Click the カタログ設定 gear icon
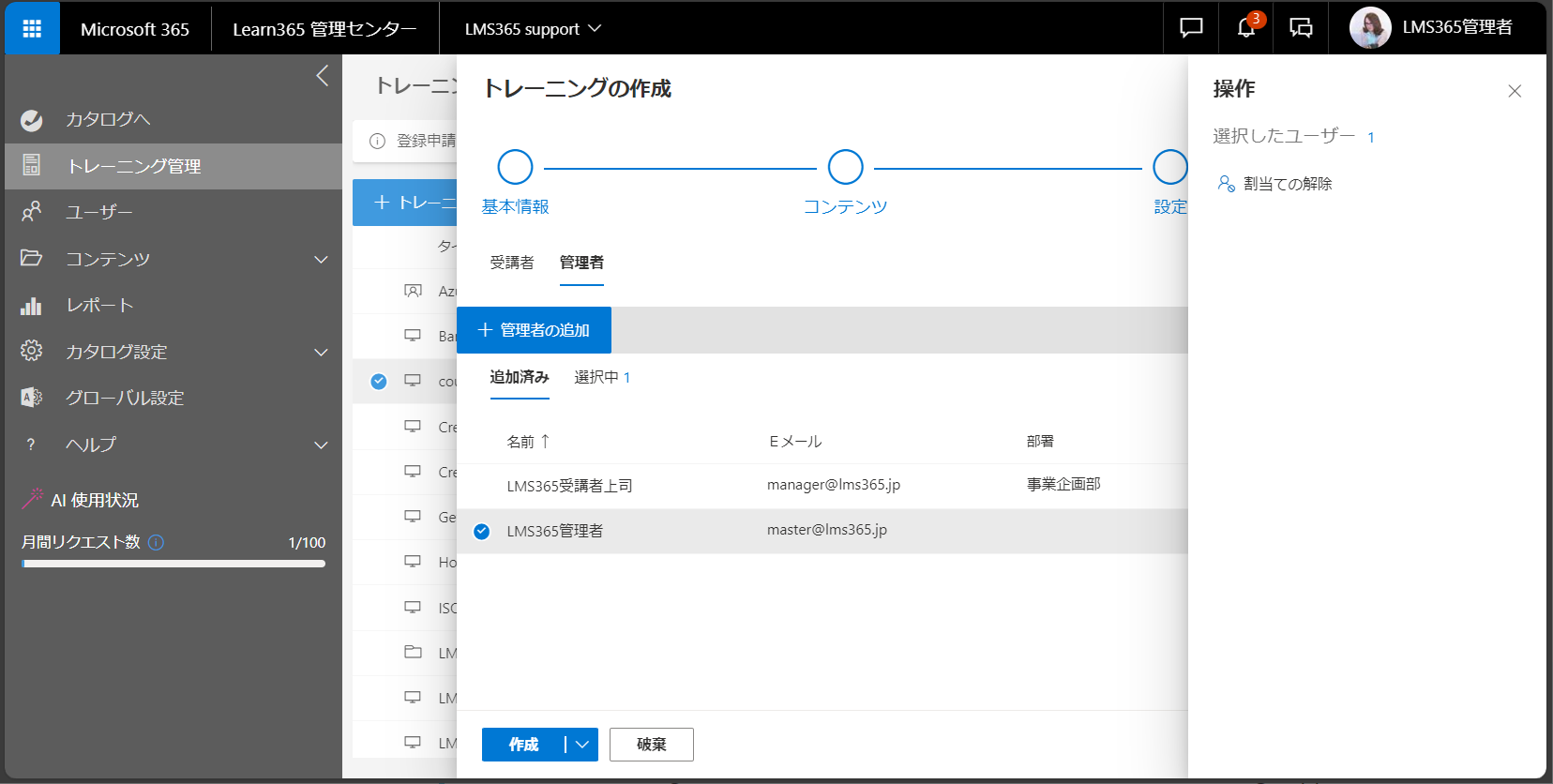The image size is (1553, 784). coord(31,351)
